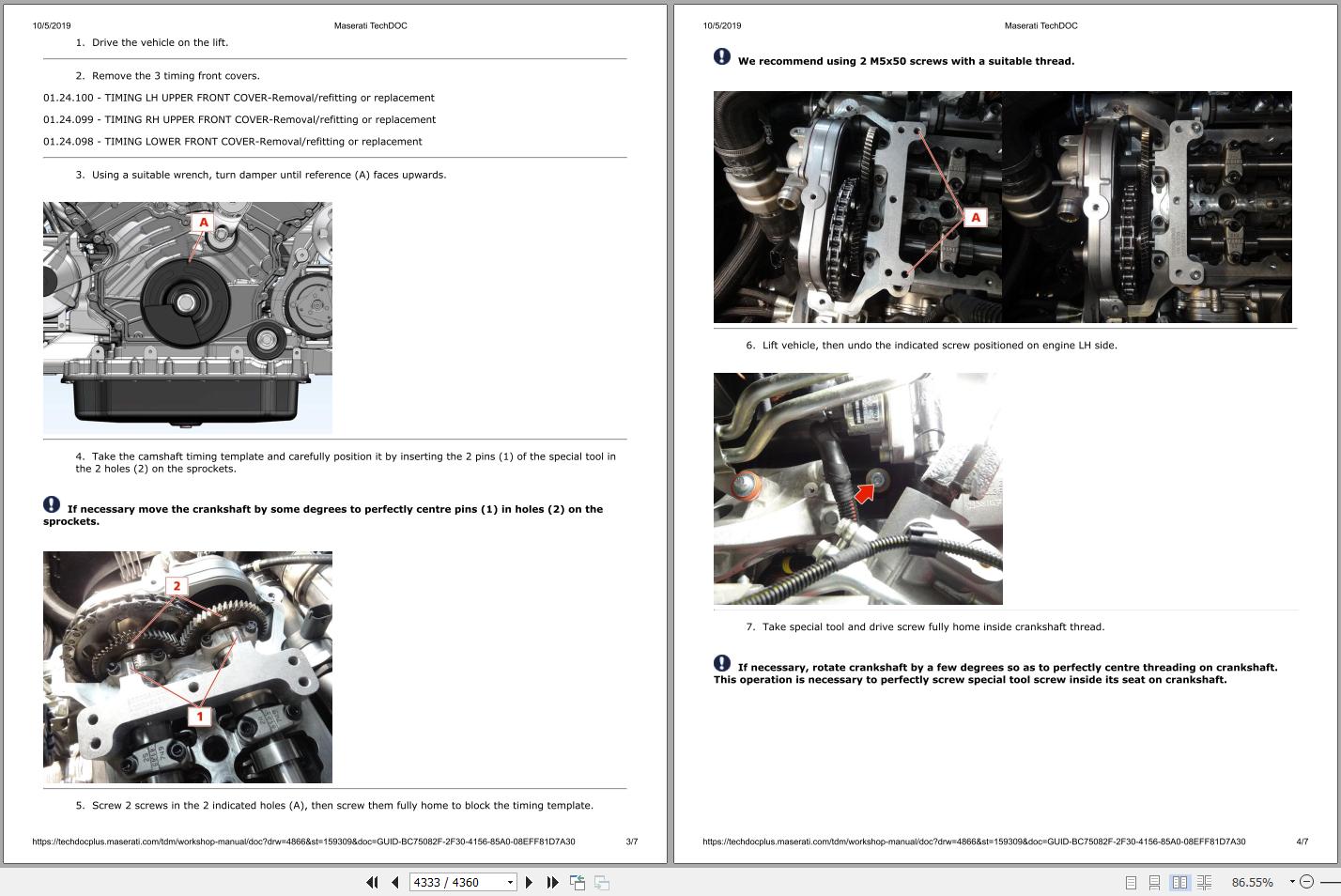Go to the previous page
Viewport: 1341px width, 896px height.
click(x=395, y=882)
